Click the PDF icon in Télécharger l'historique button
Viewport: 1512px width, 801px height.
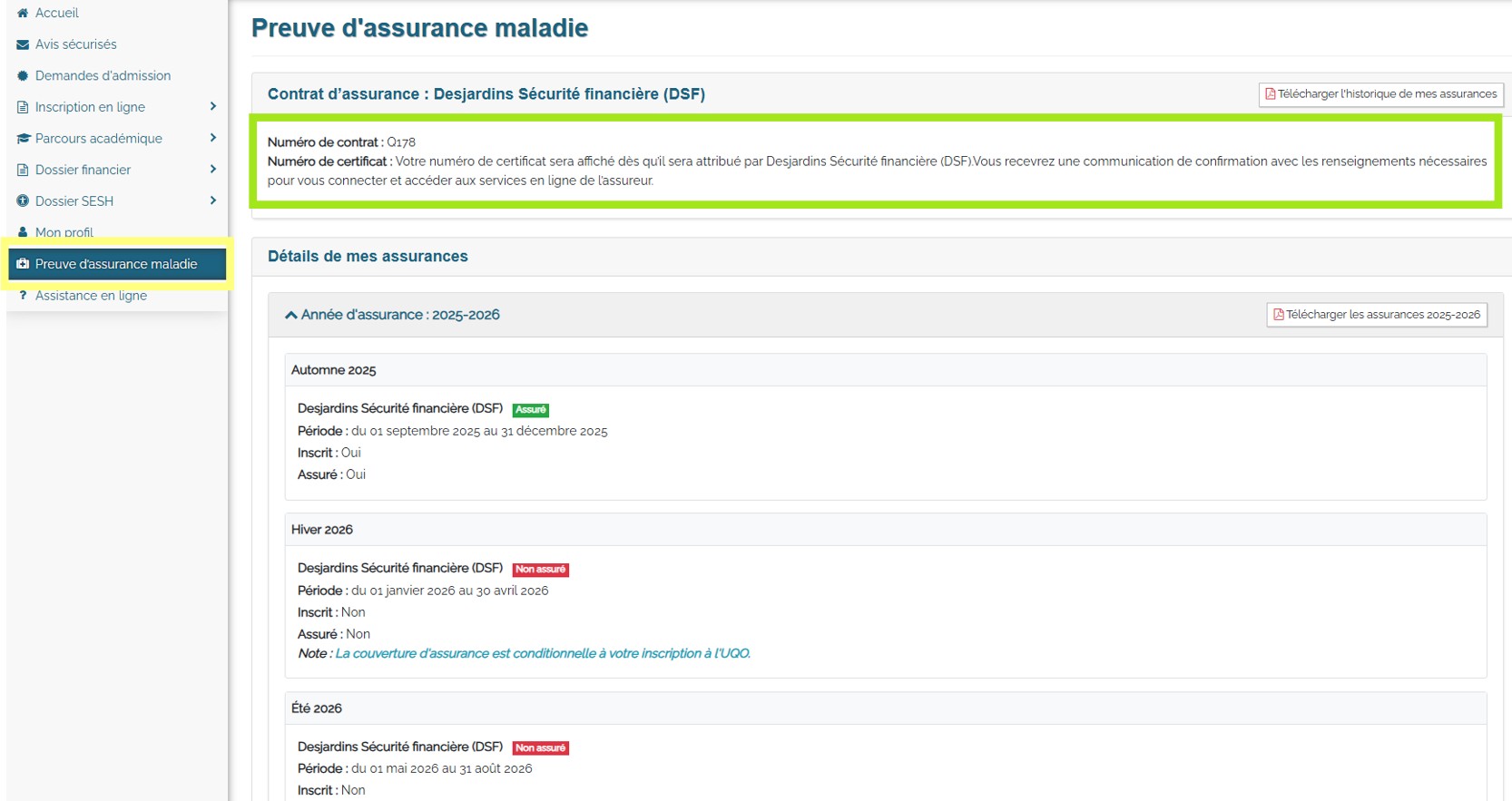tap(1271, 94)
